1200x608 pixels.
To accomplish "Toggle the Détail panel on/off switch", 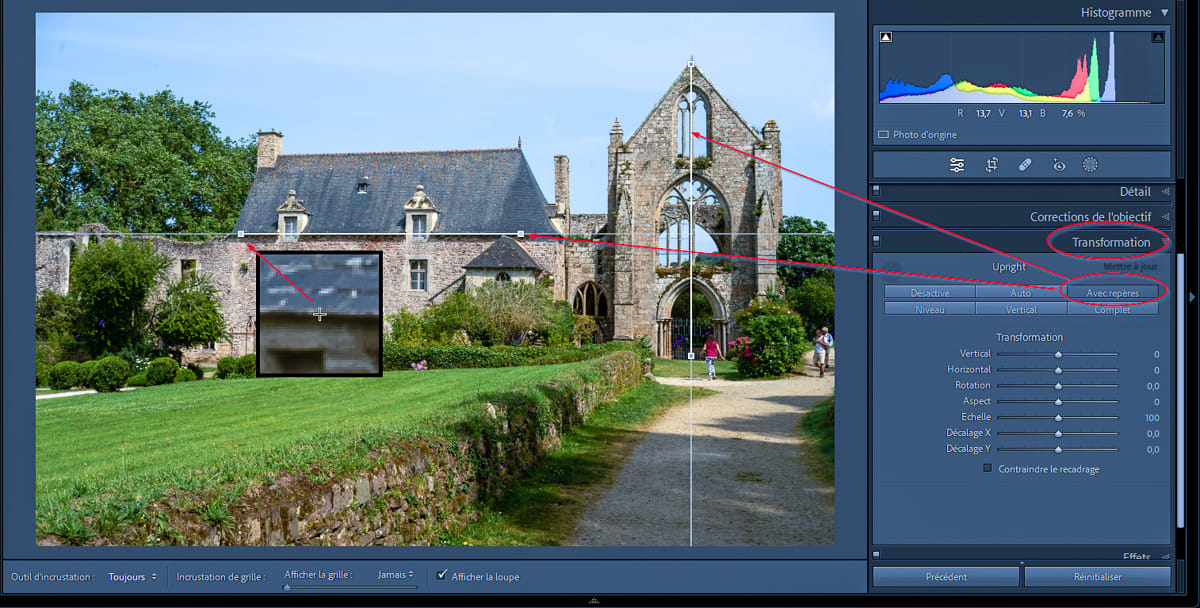I will click(877, 190).
